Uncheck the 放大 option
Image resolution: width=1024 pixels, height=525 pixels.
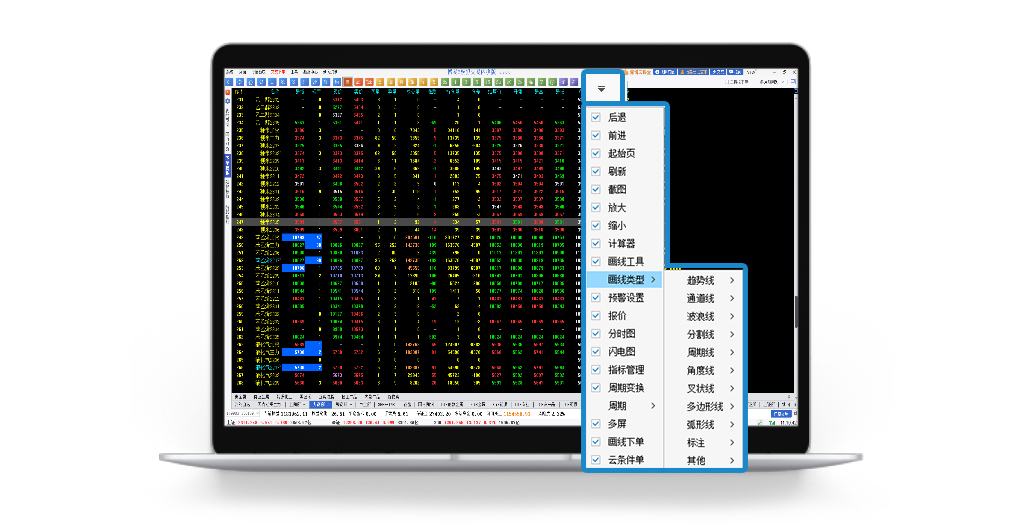click(596, 208)
